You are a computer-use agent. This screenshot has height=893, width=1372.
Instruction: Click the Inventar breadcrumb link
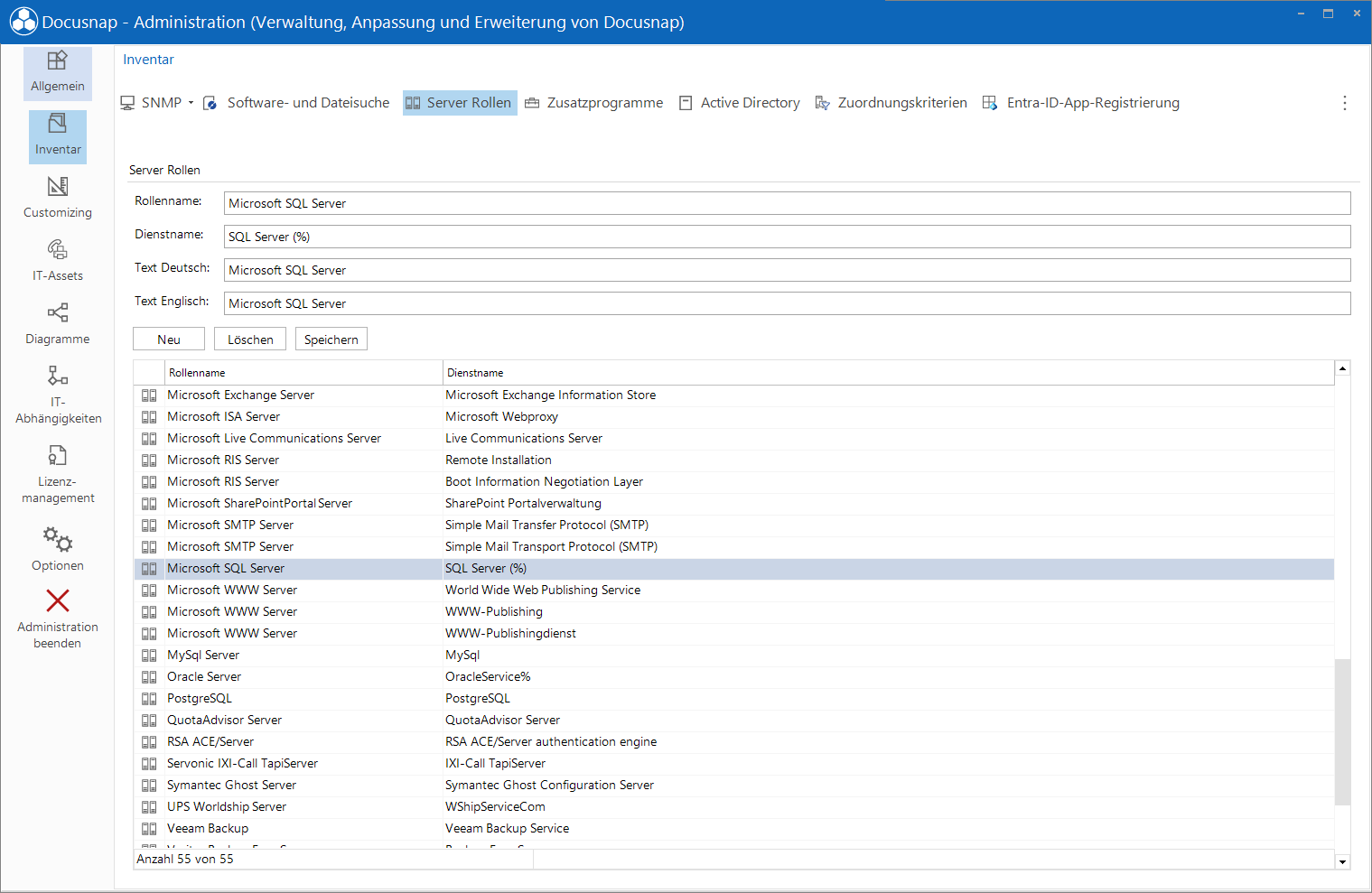(148, 60)
